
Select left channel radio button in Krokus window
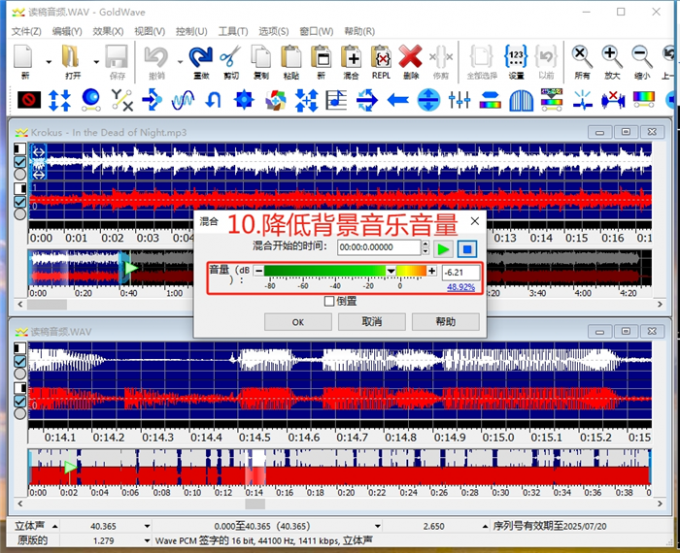20,174
